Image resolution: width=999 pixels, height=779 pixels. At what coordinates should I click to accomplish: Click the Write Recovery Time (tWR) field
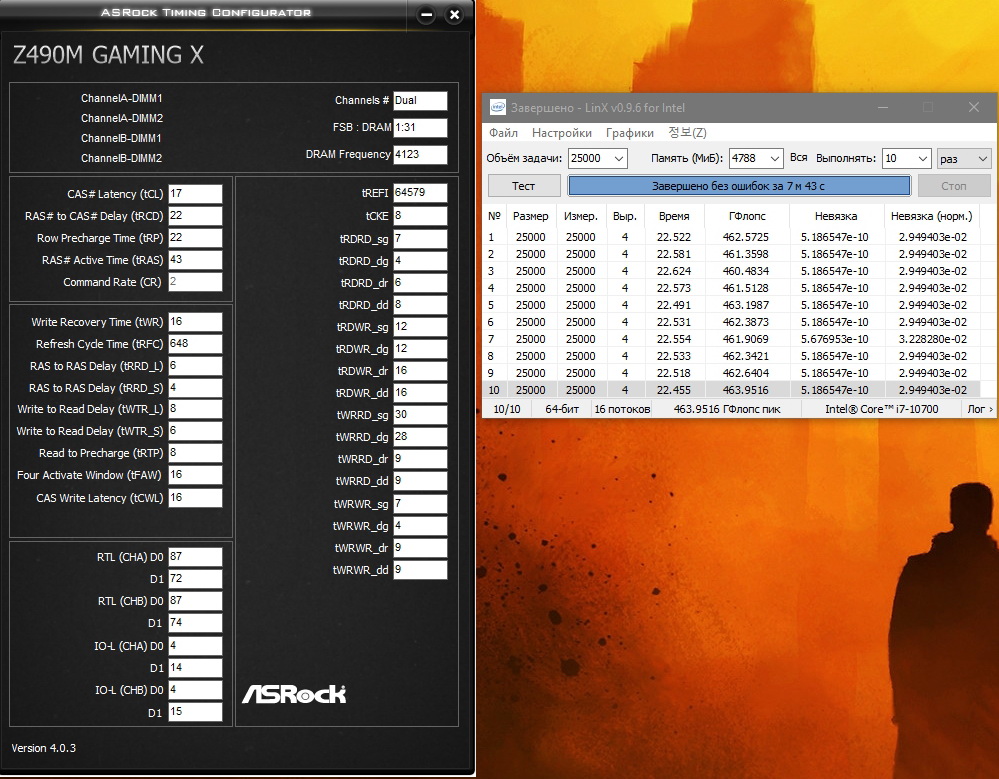pyautogui.click(x=195, y=322)
